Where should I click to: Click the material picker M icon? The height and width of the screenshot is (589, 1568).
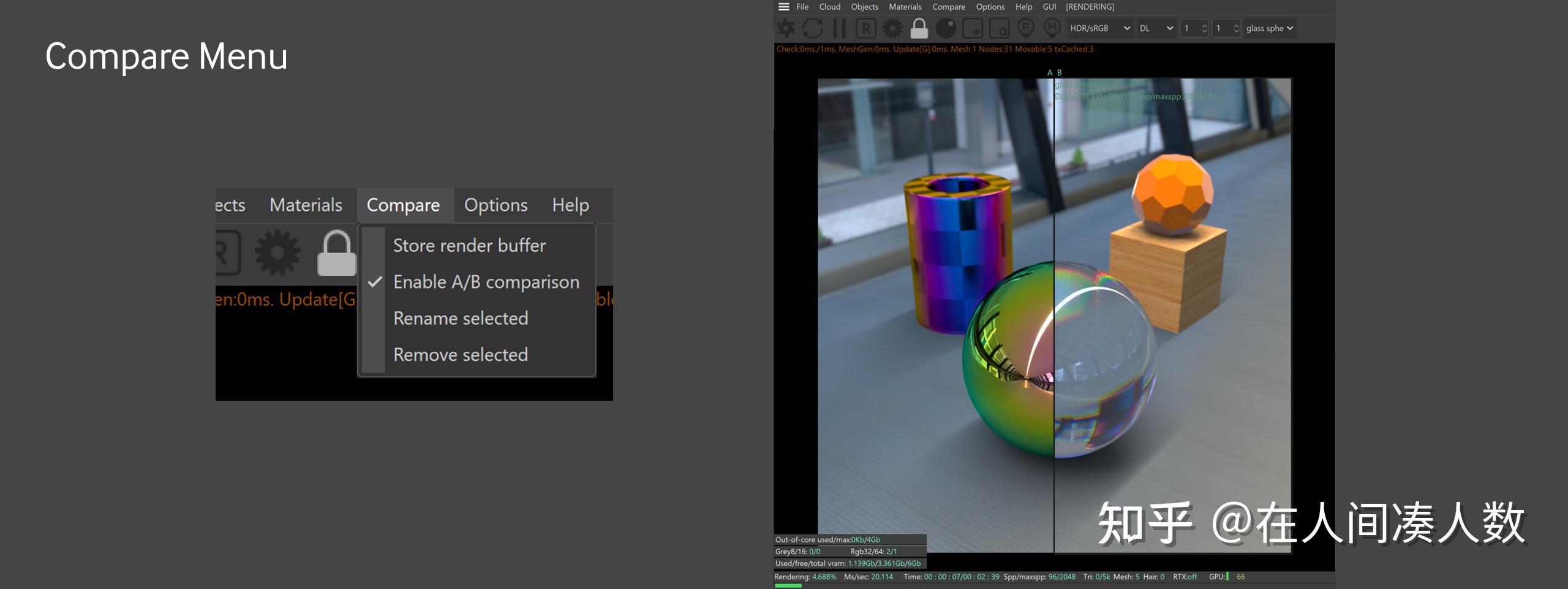(1052, 28)
